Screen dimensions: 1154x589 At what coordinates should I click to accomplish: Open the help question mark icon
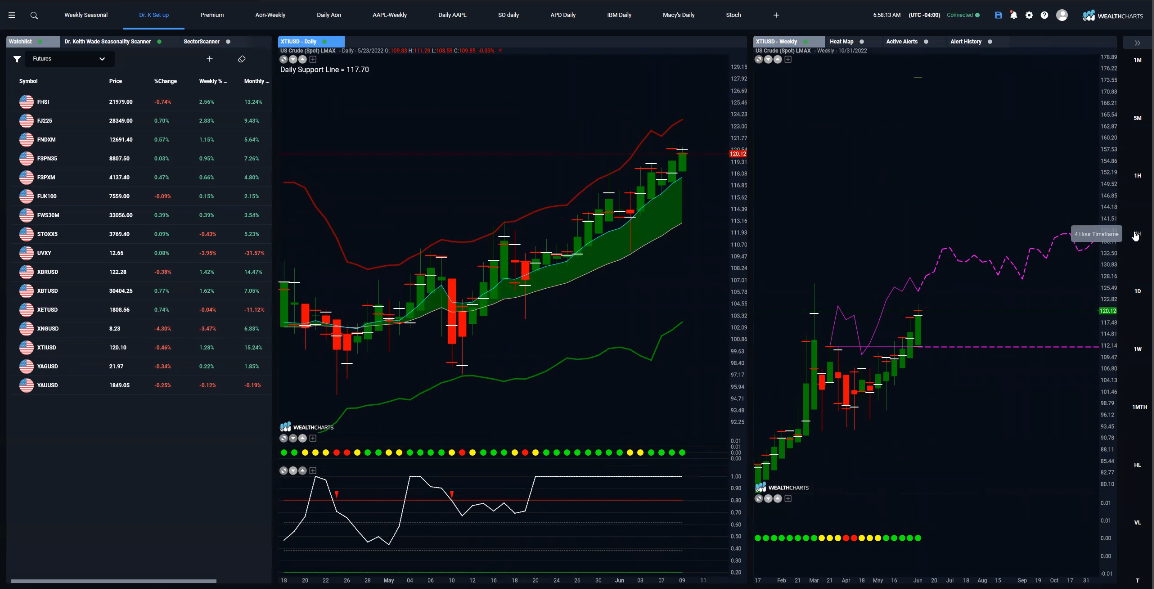[x=1044, y=15]
